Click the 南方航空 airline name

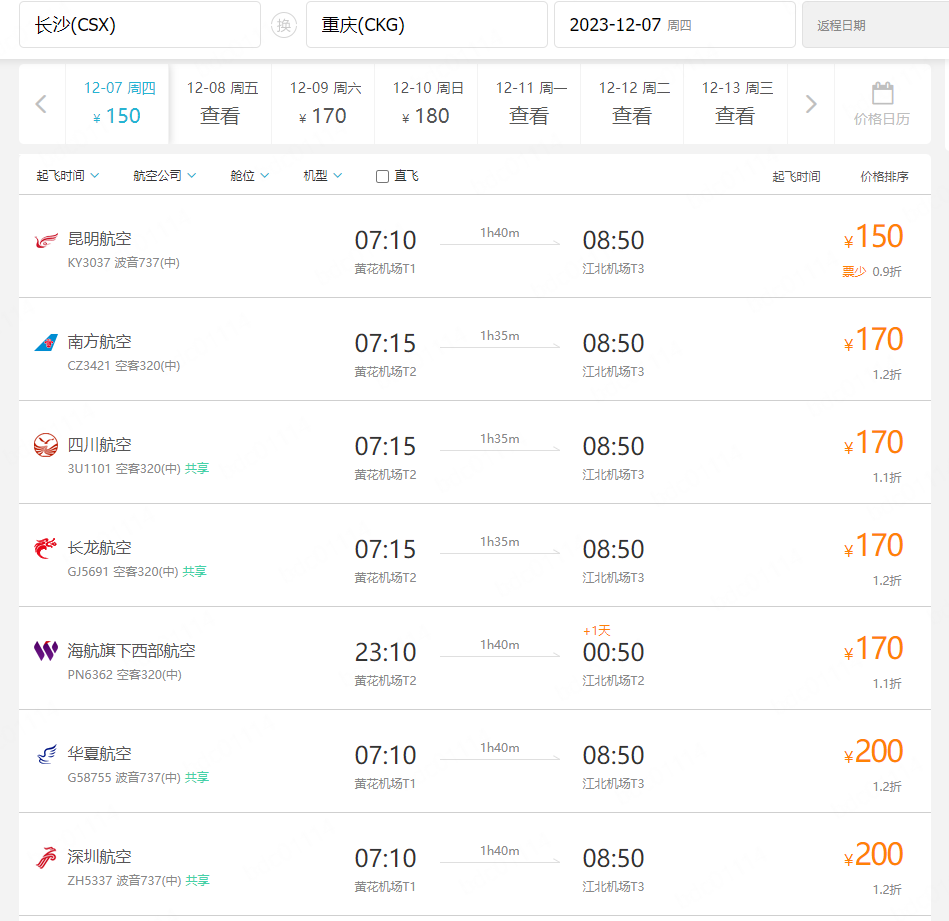tap(99, 342)
